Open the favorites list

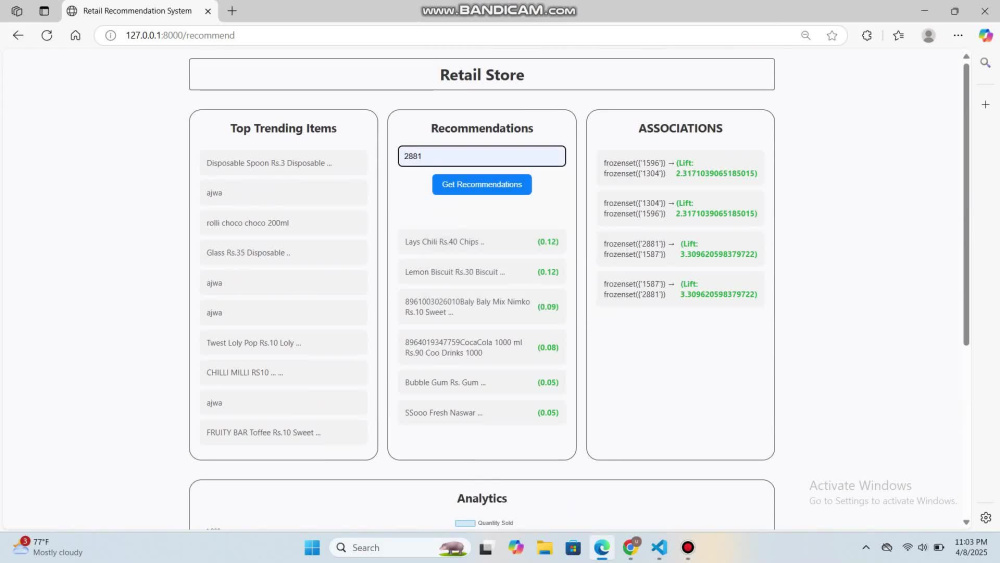pos(899,36)
